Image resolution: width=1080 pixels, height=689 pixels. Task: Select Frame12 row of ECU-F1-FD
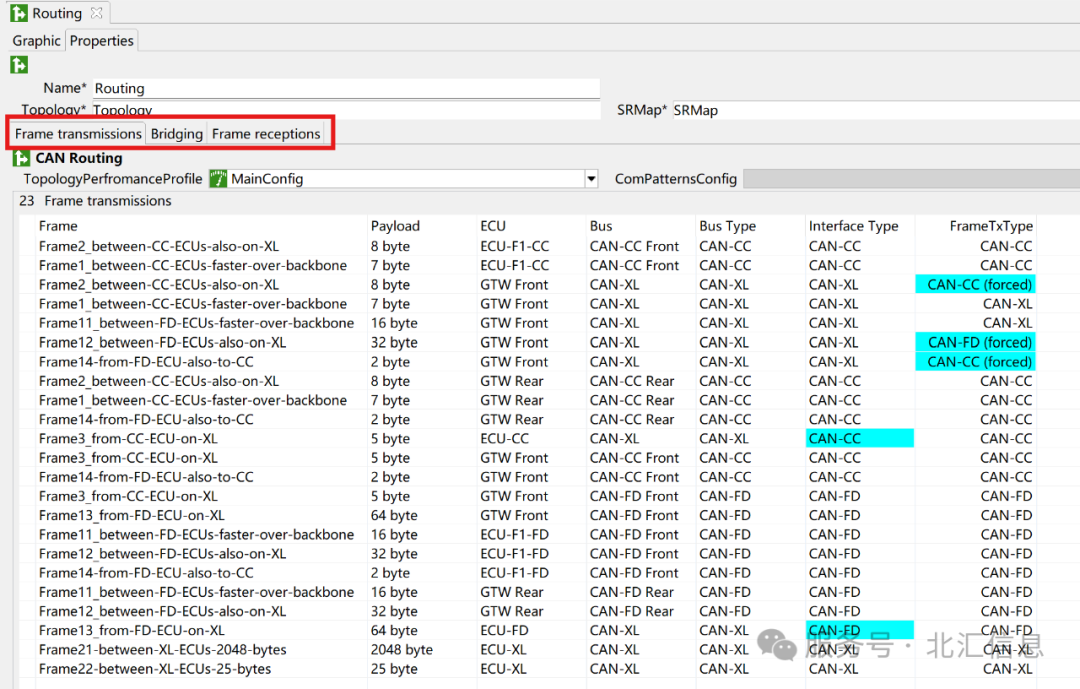[528, 553]
